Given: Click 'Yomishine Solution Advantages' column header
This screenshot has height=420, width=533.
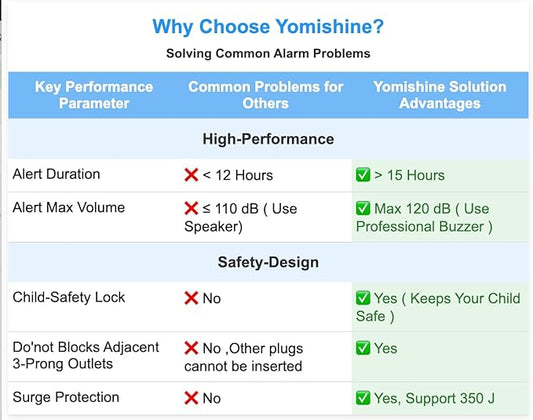Looking at the screenshot, I should [x=440, y=95].
